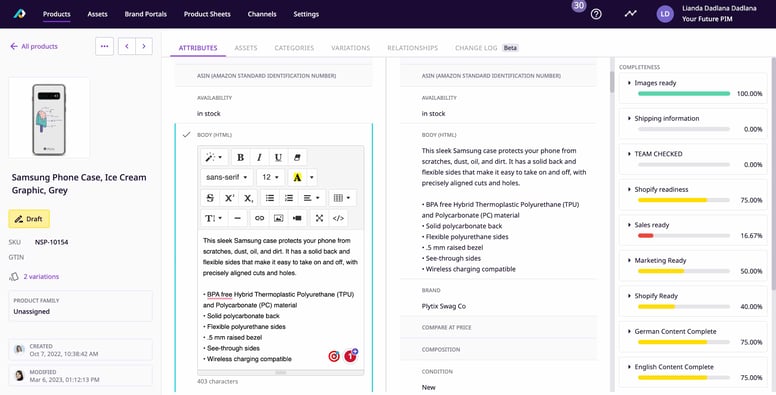Image resolution: width=776 pixels, height=395 pixels.
Task: Apply bold formatting in the Body editor
Action: point(241,157)
